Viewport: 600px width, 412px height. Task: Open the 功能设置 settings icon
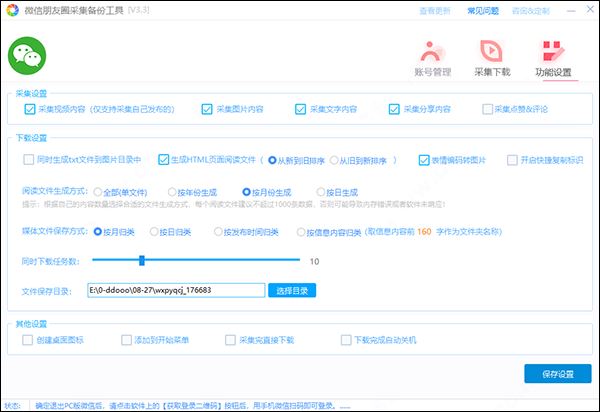(x=553, y=59)
